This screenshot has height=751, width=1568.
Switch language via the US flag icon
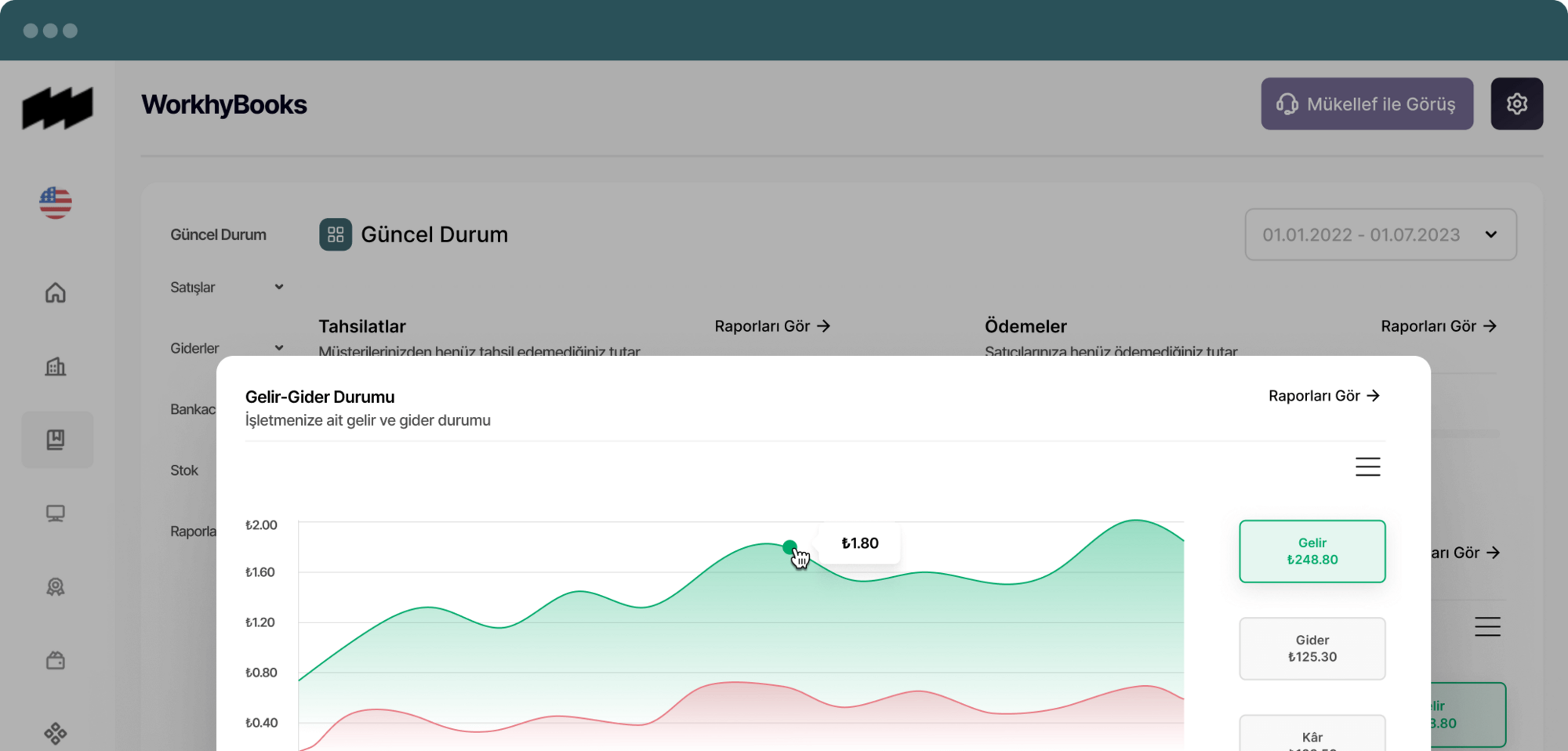(56, 202)
